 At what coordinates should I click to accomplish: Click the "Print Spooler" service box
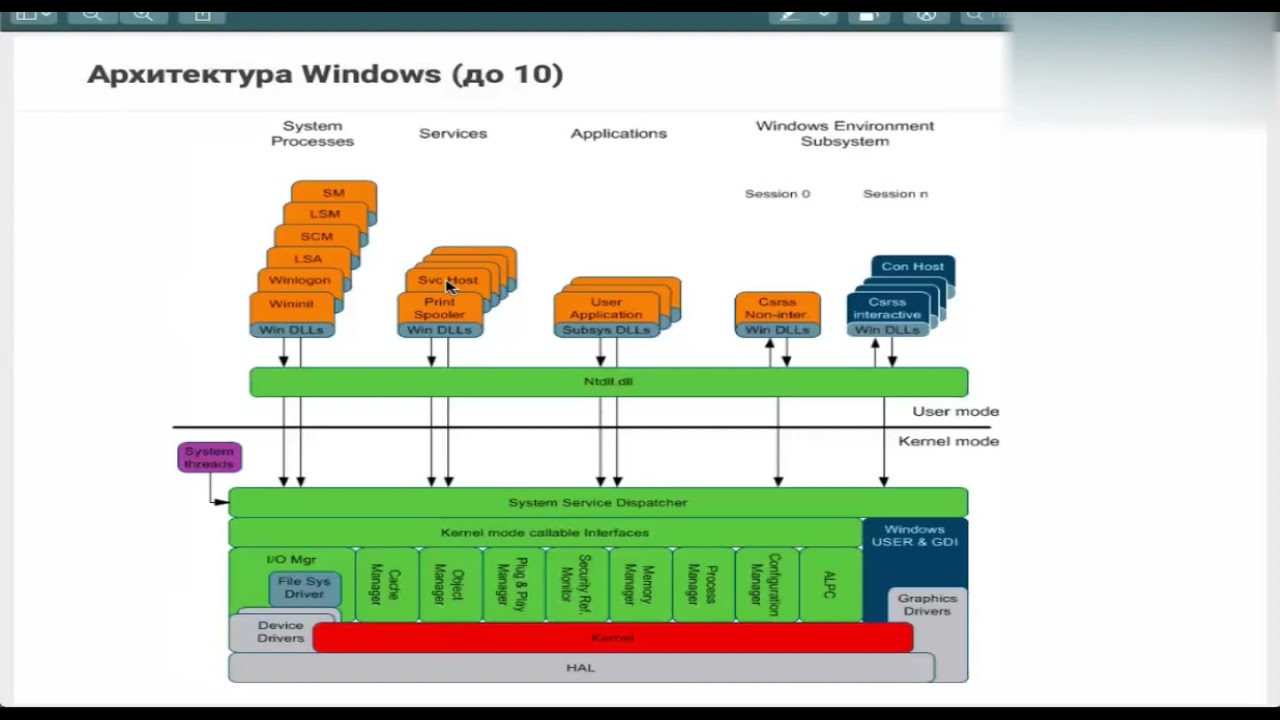[439, 308]
